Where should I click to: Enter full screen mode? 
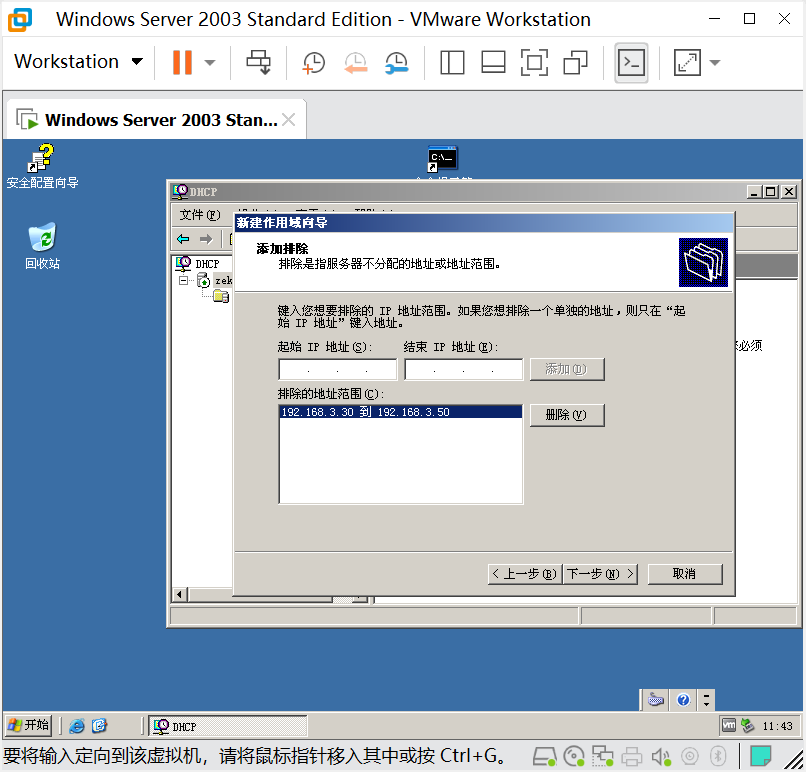pyautogui.click(x=534, y=63)
